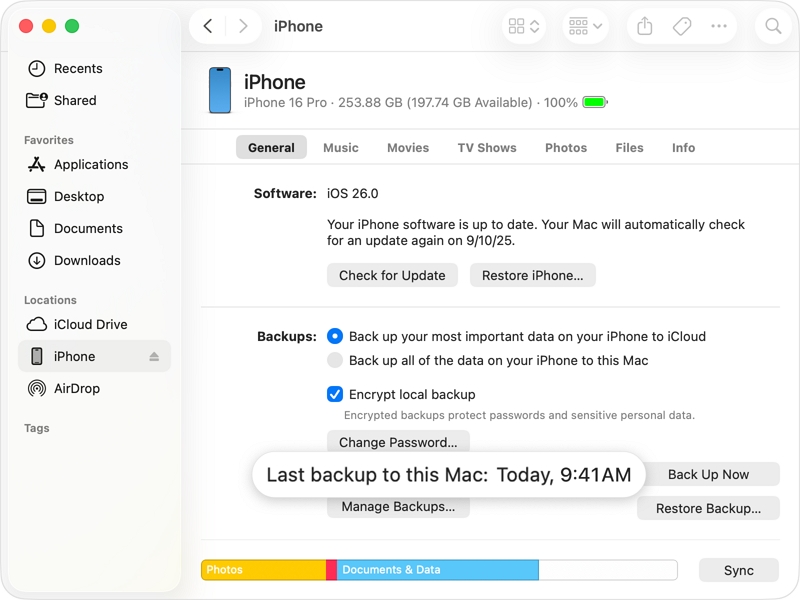Select back up to iCloud radio button
The image size is (800, 600).
335,336
